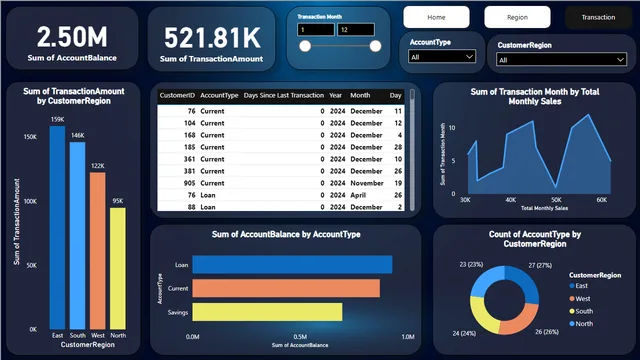
Task: Select the North bar in region chart
Action: click(x=118, y=269)
